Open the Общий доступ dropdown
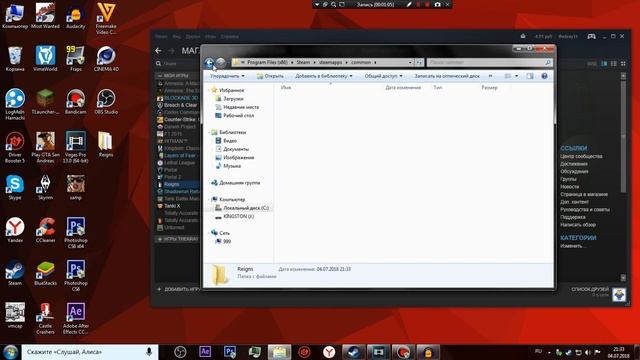Image resolution: width=640 pixels, height=360 pixels. coord(383,76)
